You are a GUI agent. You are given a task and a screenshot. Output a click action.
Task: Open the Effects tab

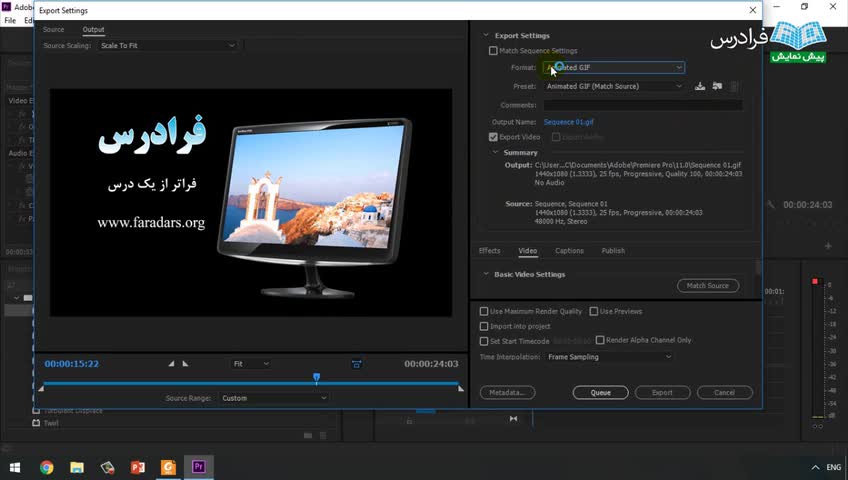tap(489, 251)
